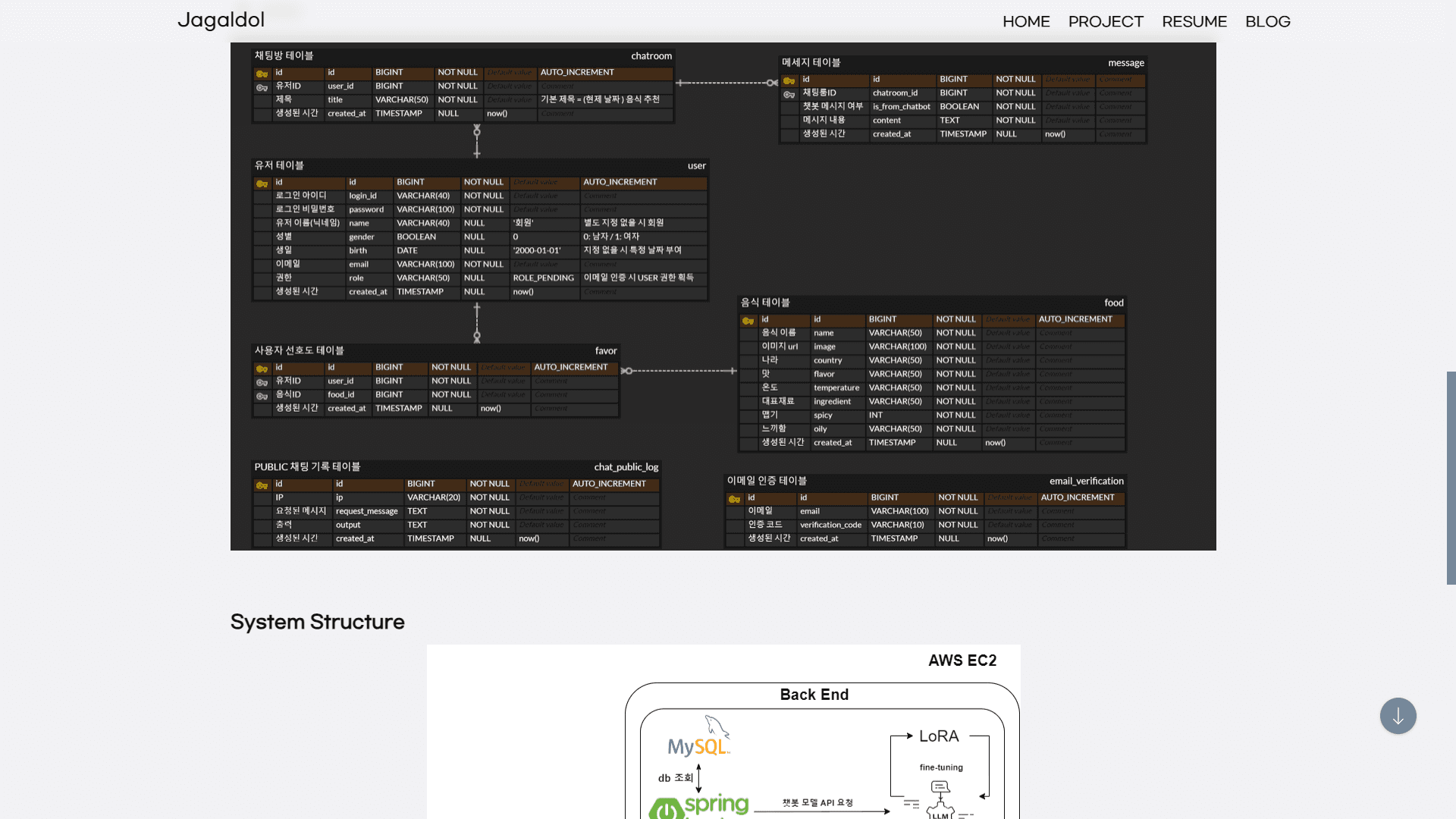Click the System Structure heading
The height and width of the screenshot is (819, 1456).
317,622
